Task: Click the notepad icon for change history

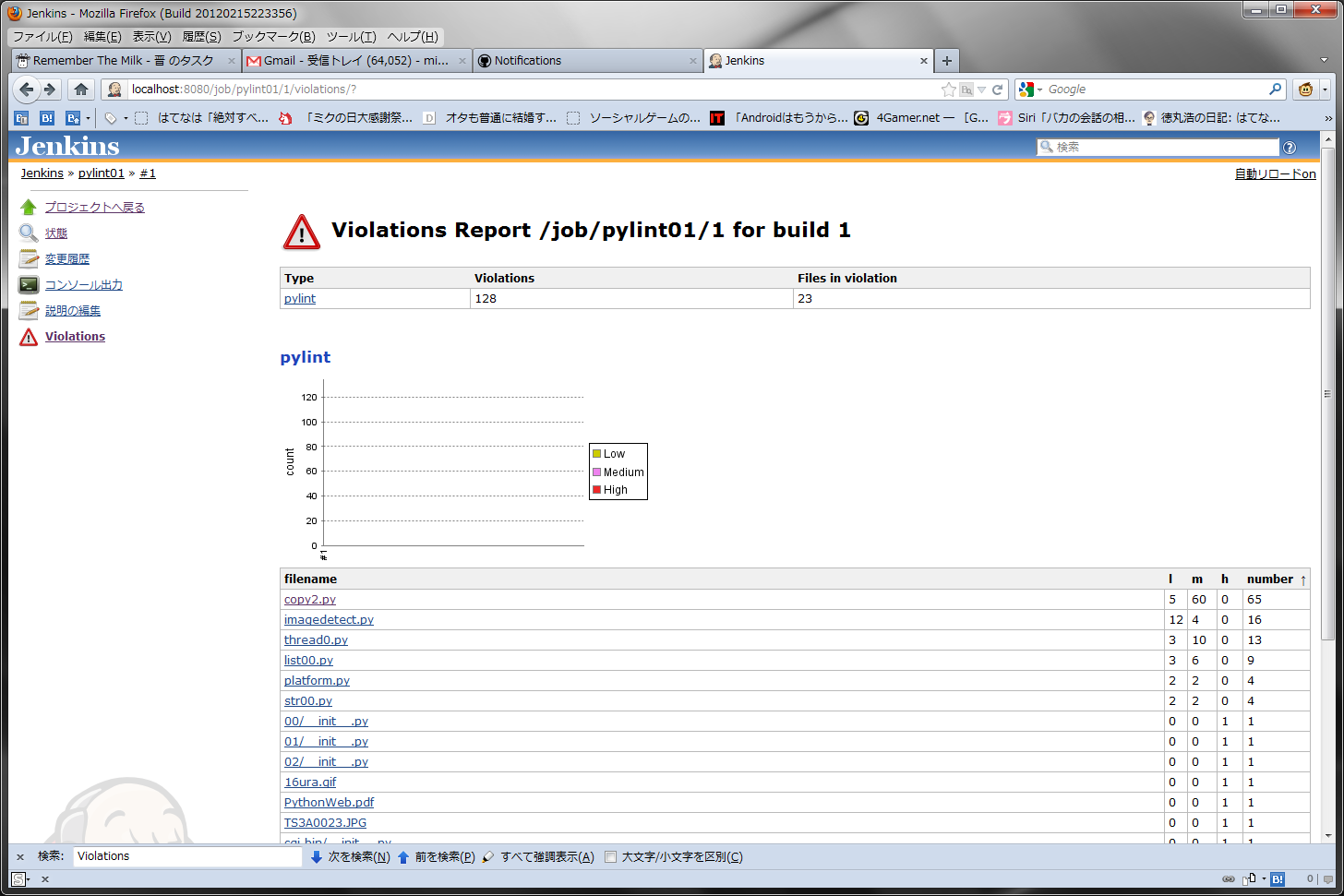Action: coord(29,259)
